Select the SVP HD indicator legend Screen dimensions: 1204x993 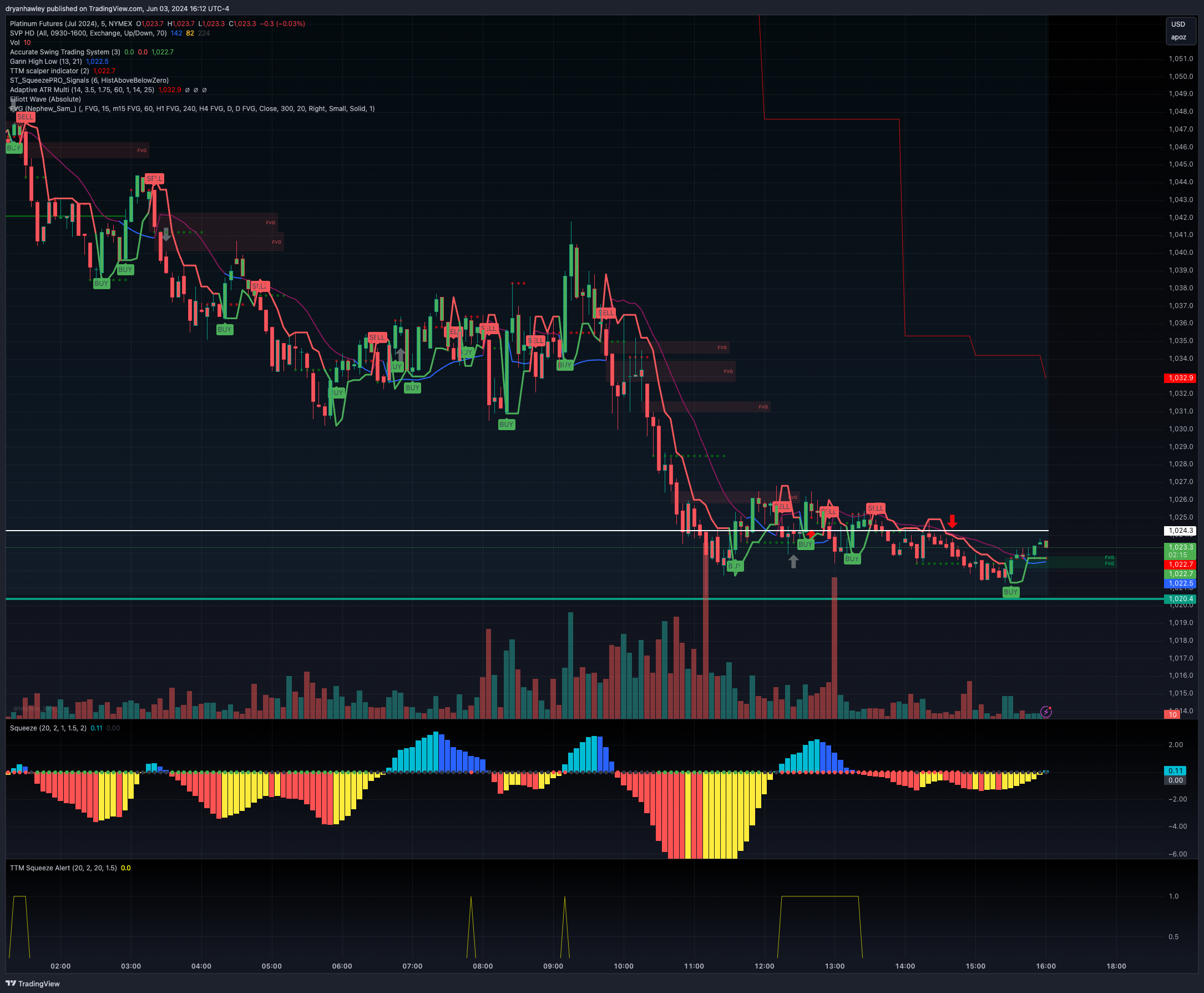coord(89,33)
